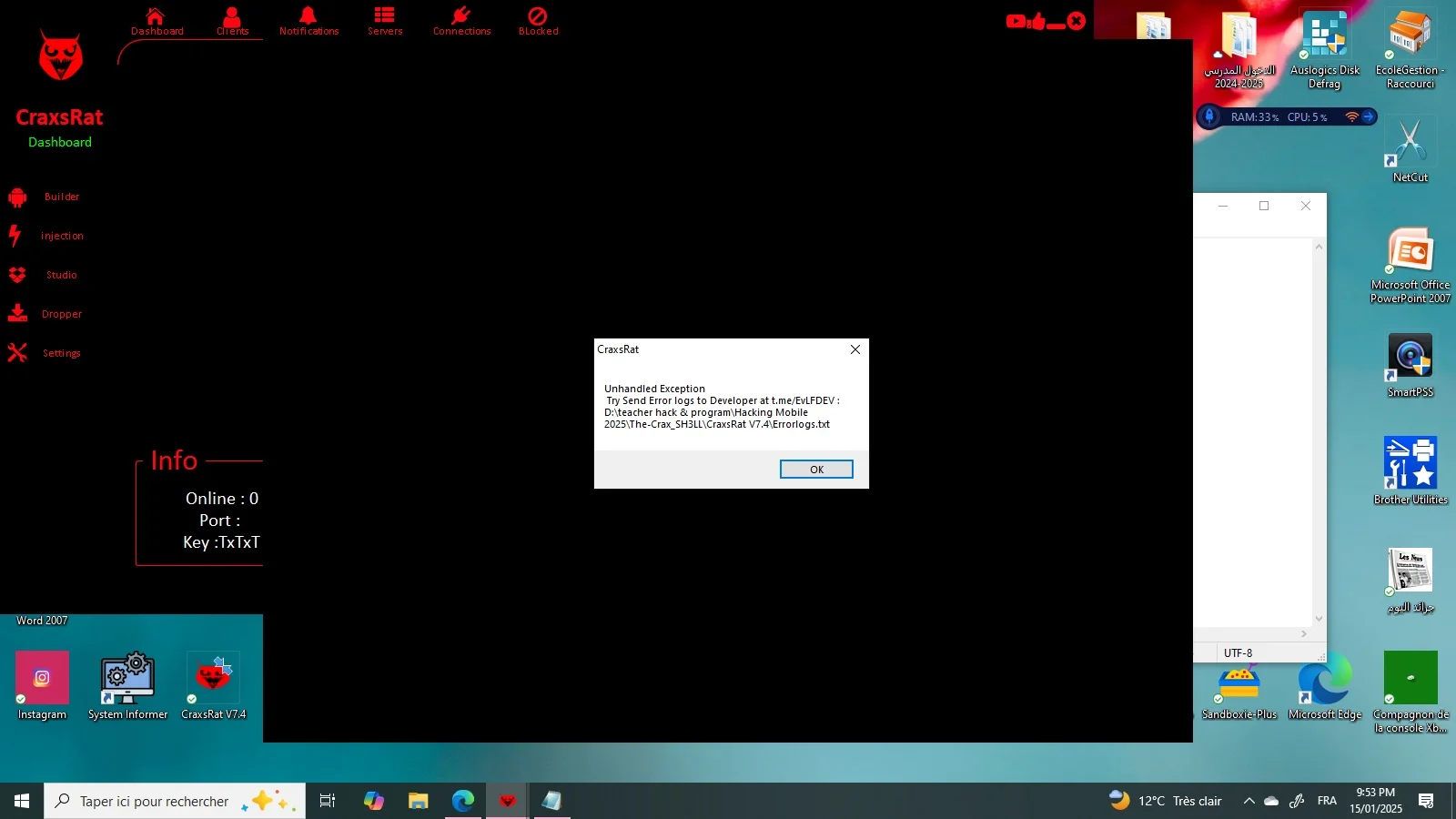Open the Brother Utilities shortcut

coord(1410,471)
